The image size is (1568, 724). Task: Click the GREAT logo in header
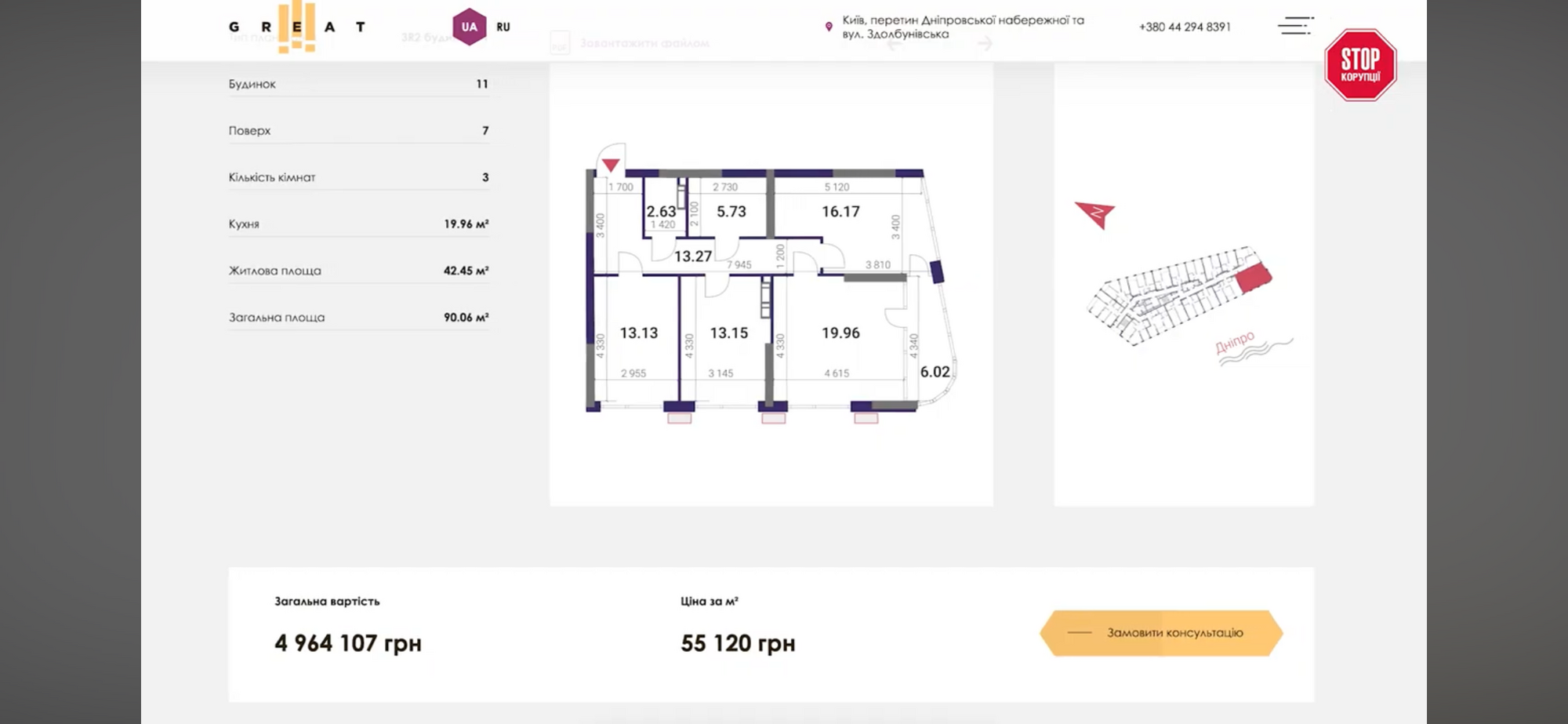pos(296,27)
